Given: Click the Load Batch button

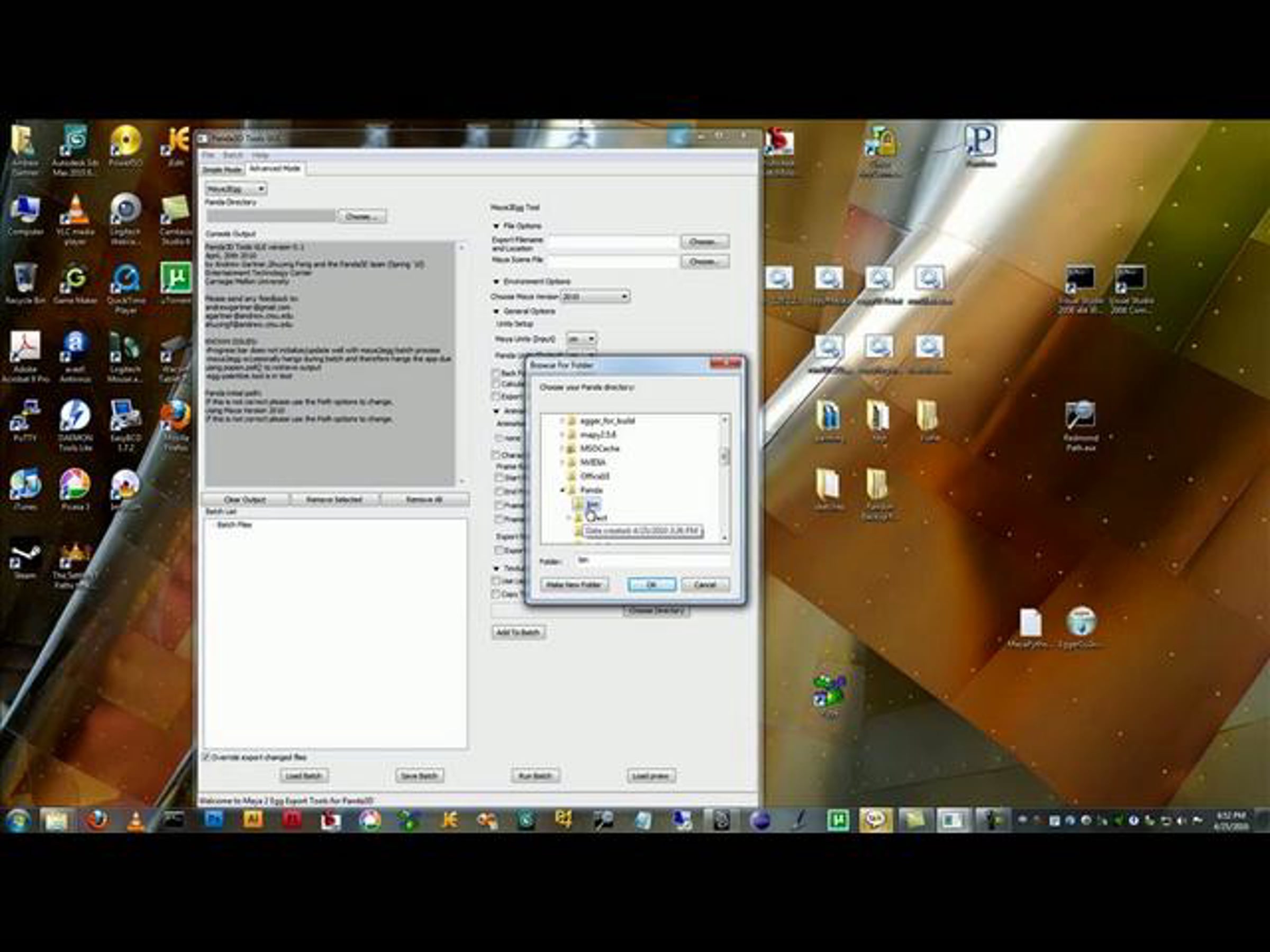Looking at the screenshot, I should [304, 776].
